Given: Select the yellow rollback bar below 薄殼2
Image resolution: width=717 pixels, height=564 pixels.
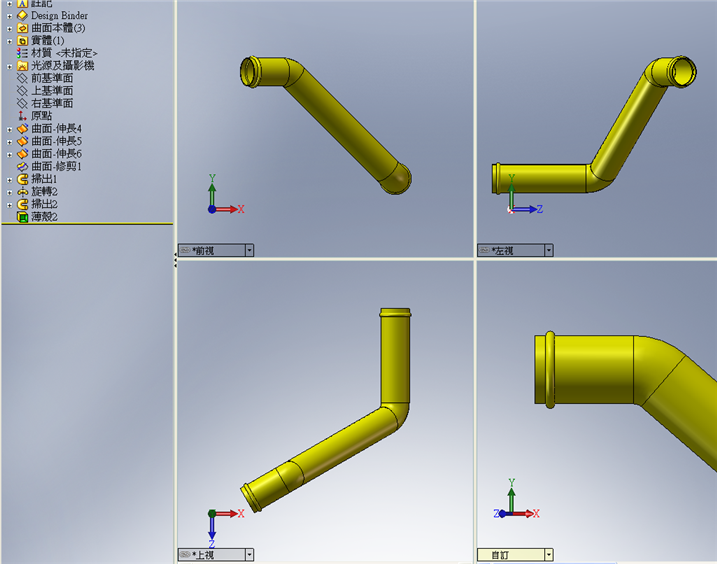Looking at the screenshot, I should coord(87,224).
